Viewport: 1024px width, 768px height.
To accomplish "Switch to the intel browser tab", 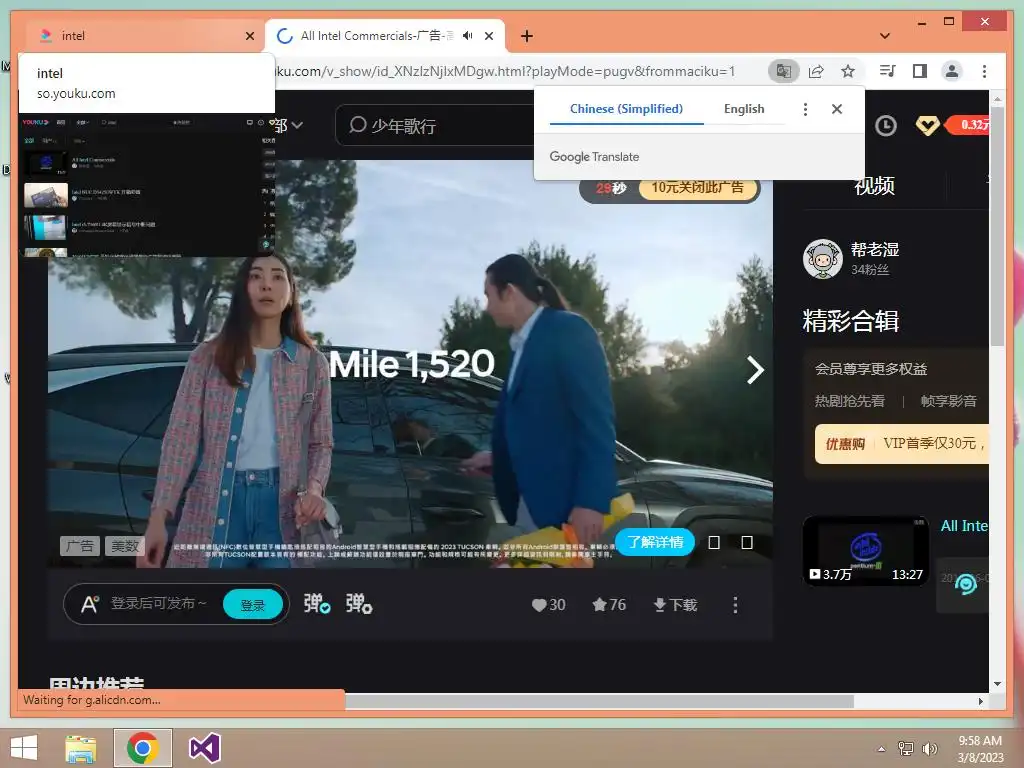I will click(144, 36).
